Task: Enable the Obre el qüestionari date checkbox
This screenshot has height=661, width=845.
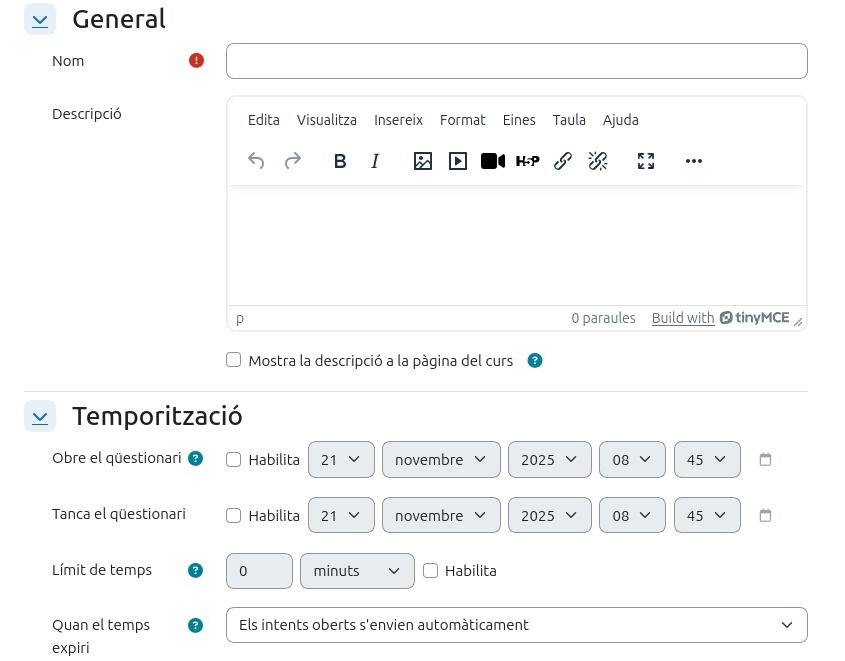Action: pos(234,460)
